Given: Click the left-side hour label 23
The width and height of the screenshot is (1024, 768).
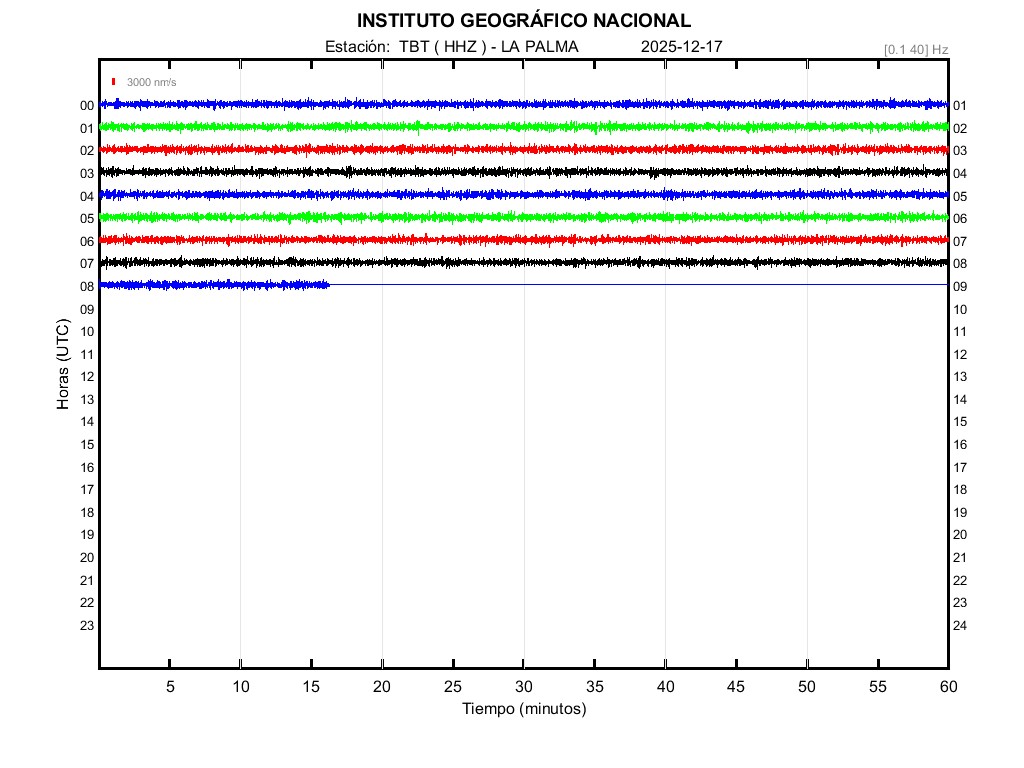Looking at the screenshot, I should [x=87, y=626].
